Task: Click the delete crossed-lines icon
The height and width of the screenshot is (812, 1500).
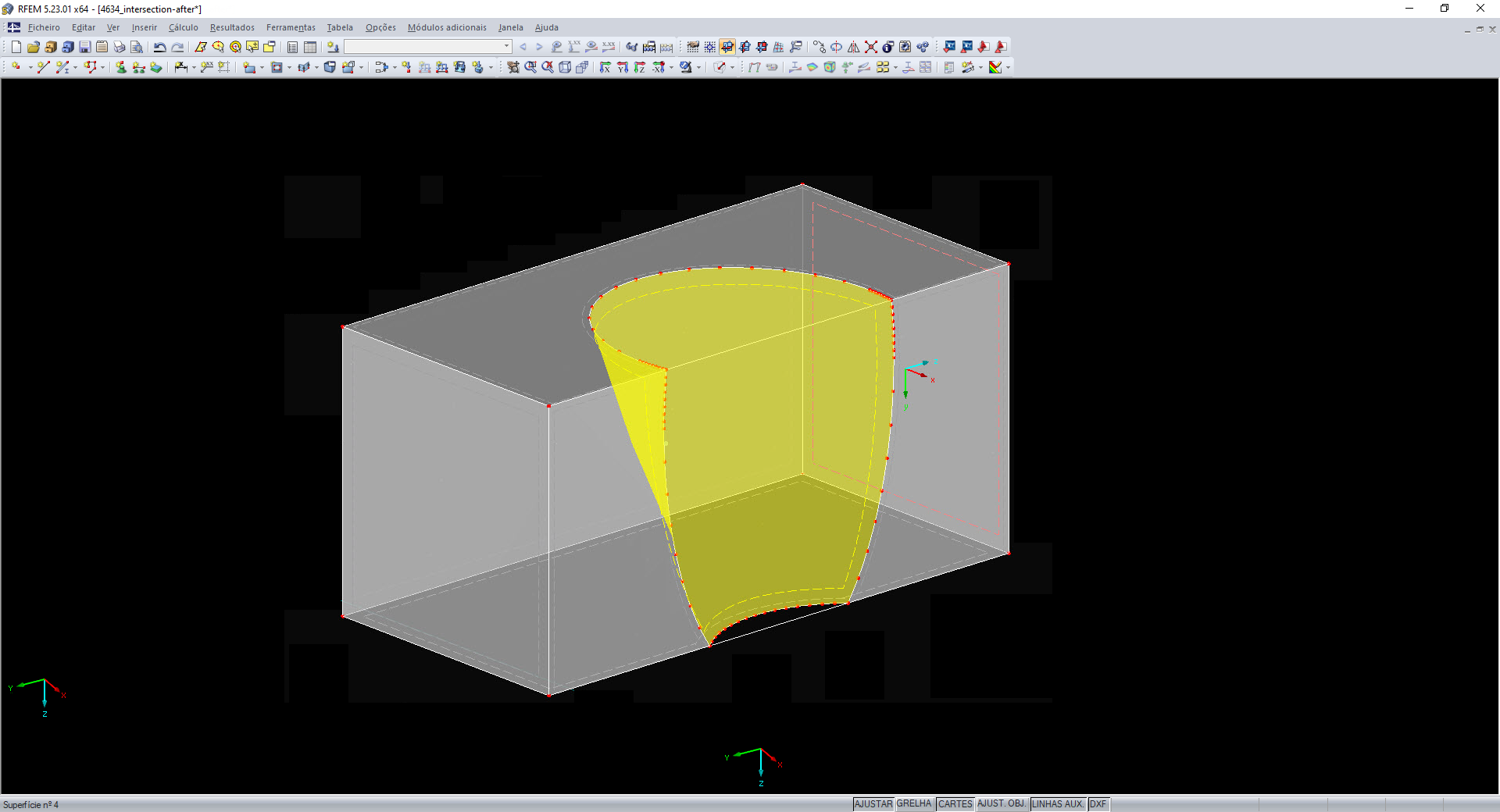Action: [871, 47]
